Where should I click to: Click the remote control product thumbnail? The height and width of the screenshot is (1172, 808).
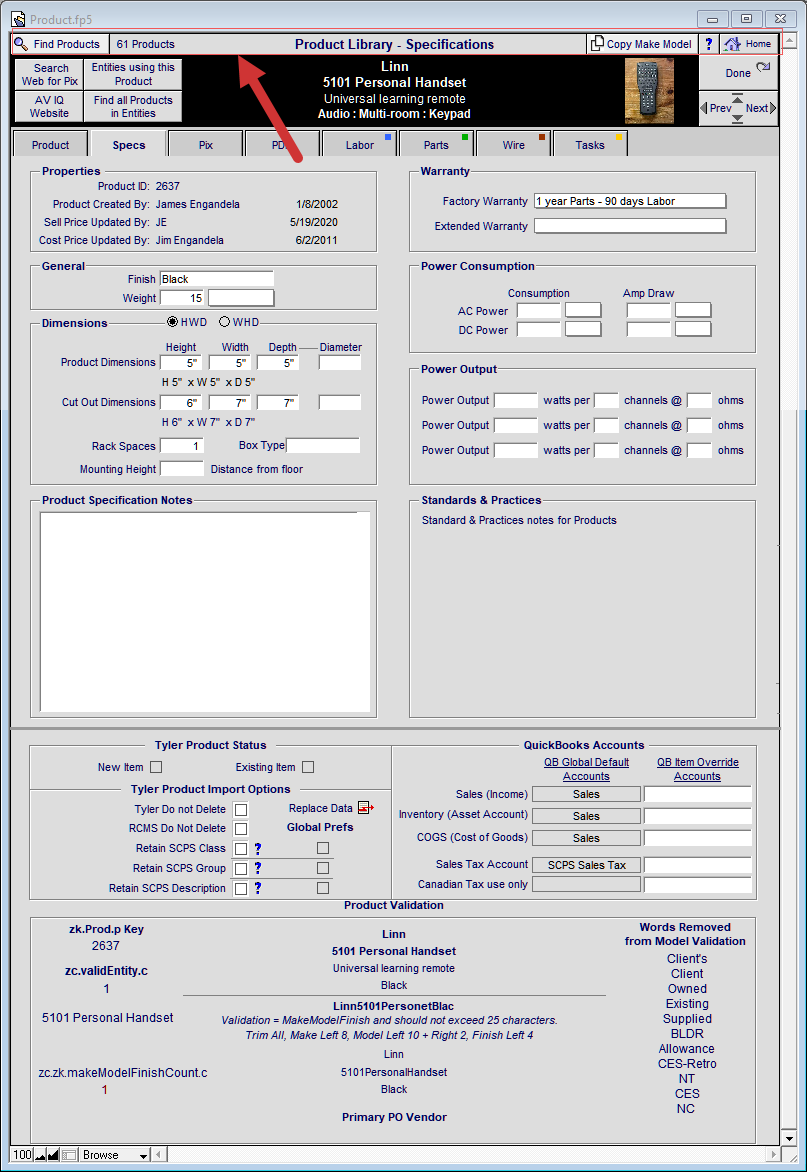(649, 91)
